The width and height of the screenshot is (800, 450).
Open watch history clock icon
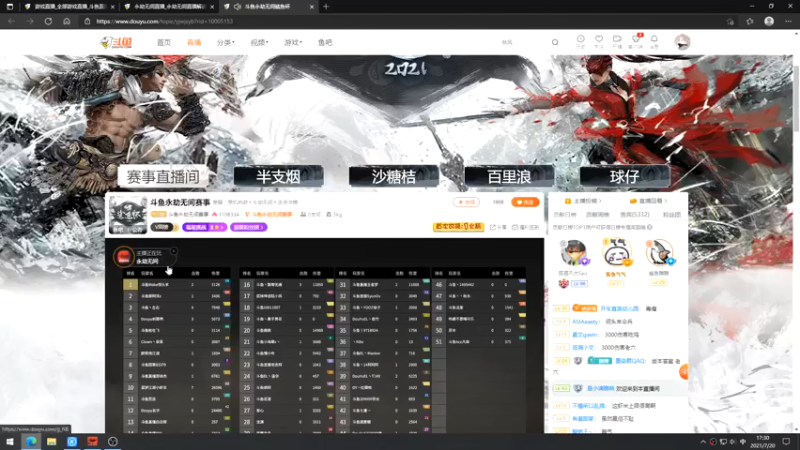click(x=581, y=39)
